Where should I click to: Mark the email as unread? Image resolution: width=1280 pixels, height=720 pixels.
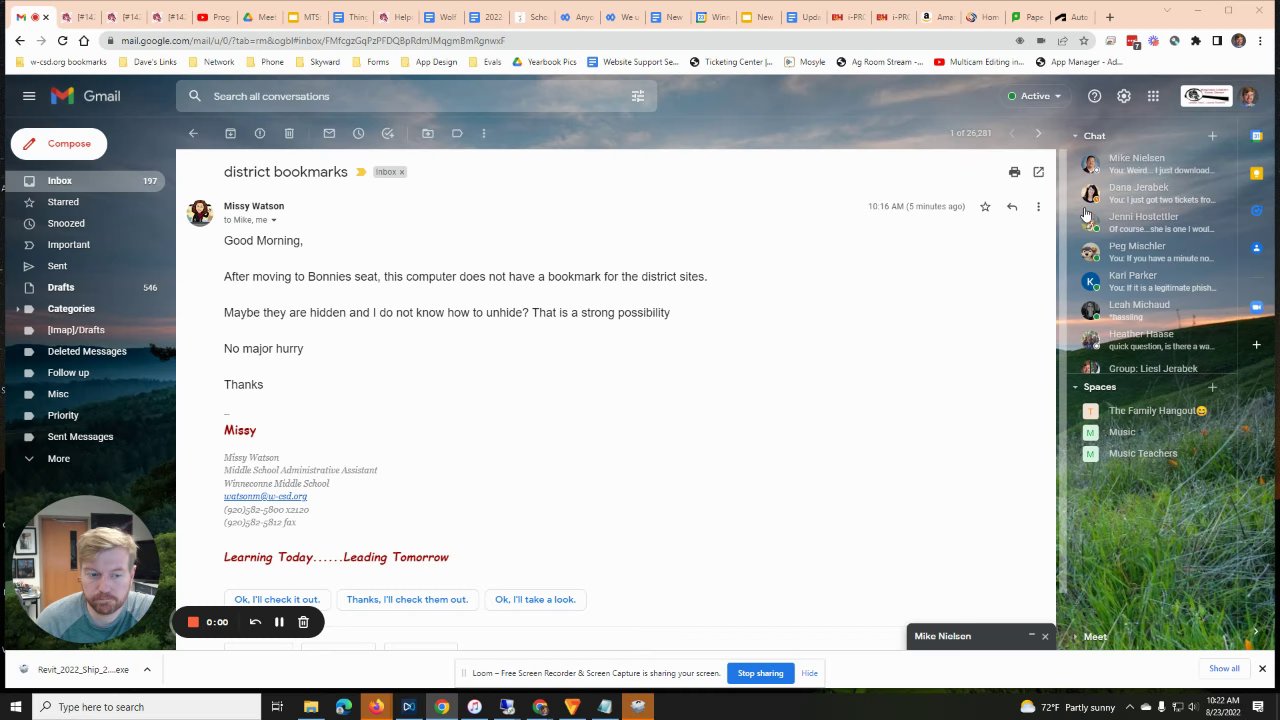329,133
